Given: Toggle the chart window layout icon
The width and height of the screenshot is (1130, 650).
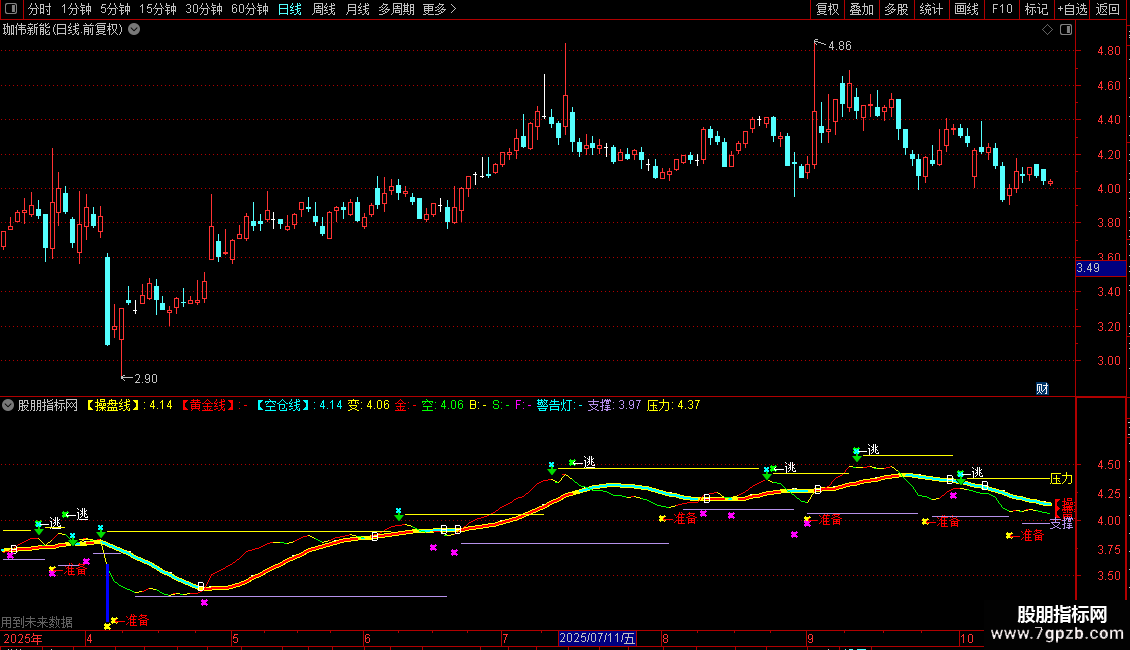Looking at the screenshot, I should [1066, 30].
